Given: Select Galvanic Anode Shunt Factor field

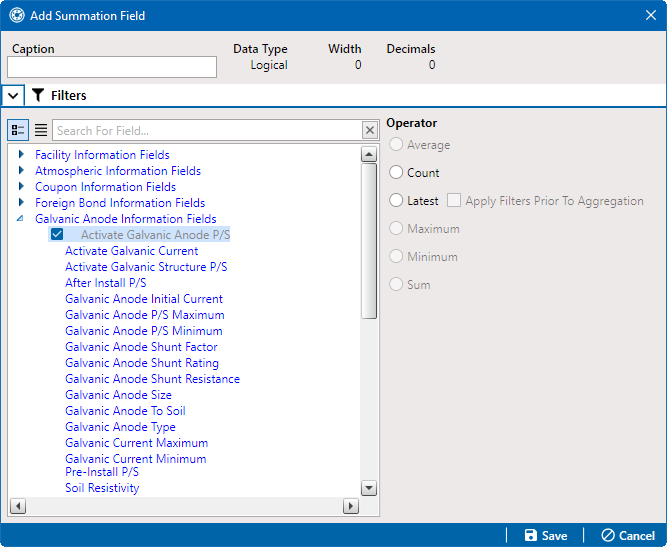Looking at the screenshot, I should point(141,347).
